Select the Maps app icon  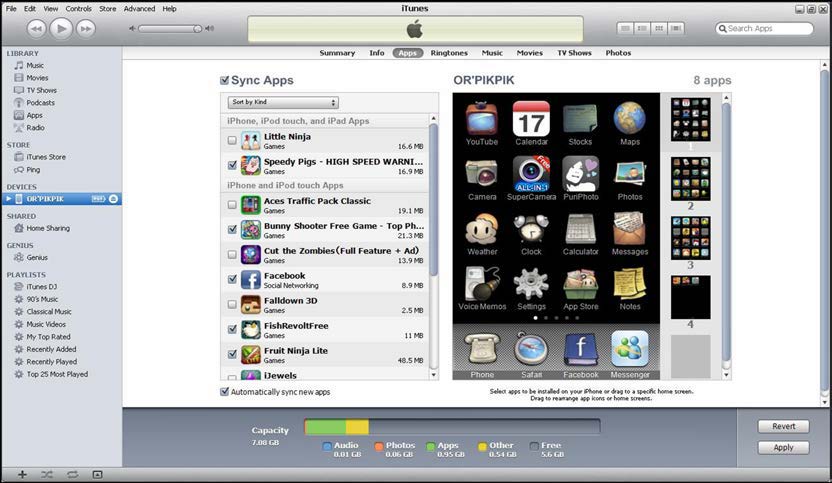pyautogui.click(x=630, y=118)
